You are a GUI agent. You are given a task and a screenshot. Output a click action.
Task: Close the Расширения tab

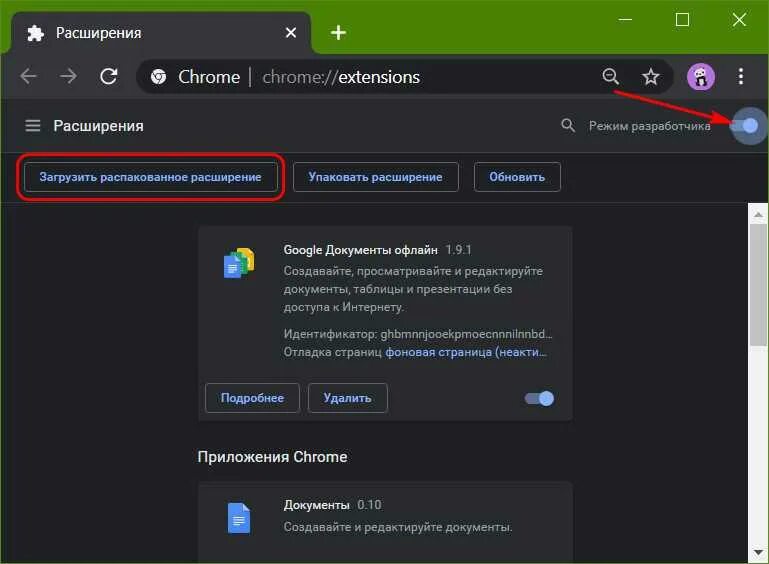pos(291,33)
